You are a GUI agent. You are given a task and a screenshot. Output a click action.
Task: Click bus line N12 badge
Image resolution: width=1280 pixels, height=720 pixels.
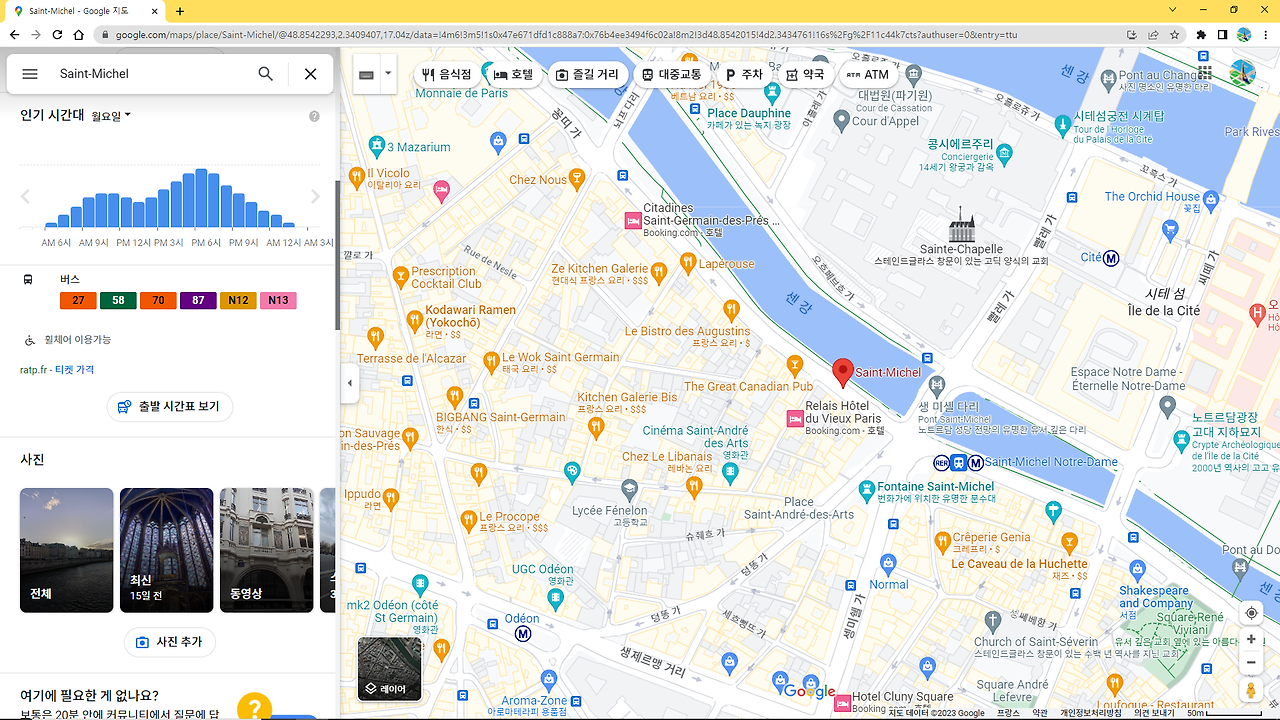click(238, 300)
